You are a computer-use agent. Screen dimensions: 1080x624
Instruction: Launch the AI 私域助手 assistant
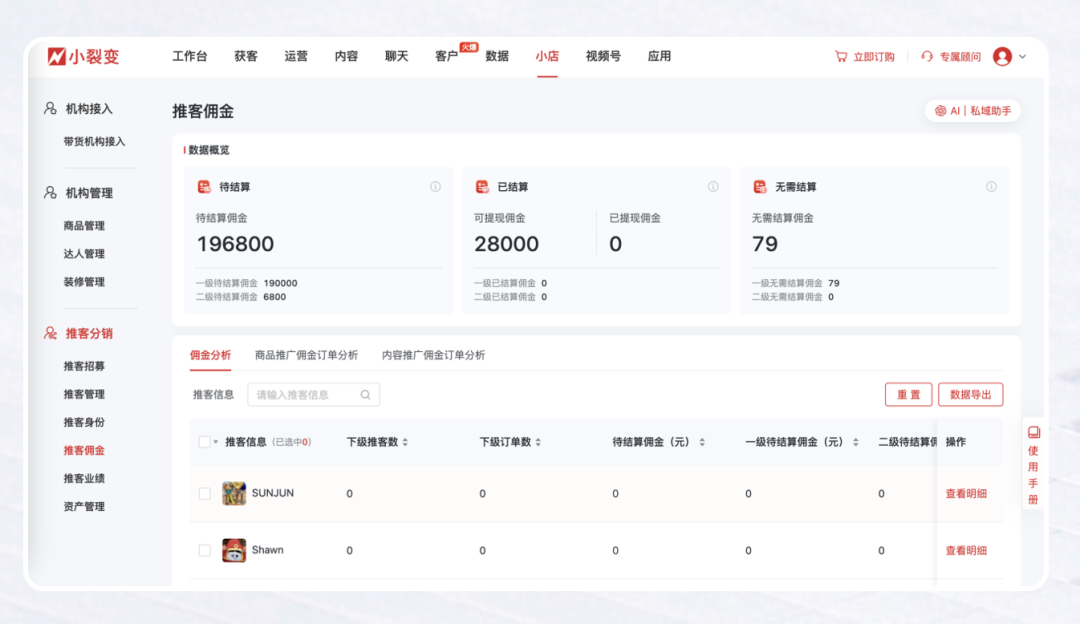click(971, 110)
